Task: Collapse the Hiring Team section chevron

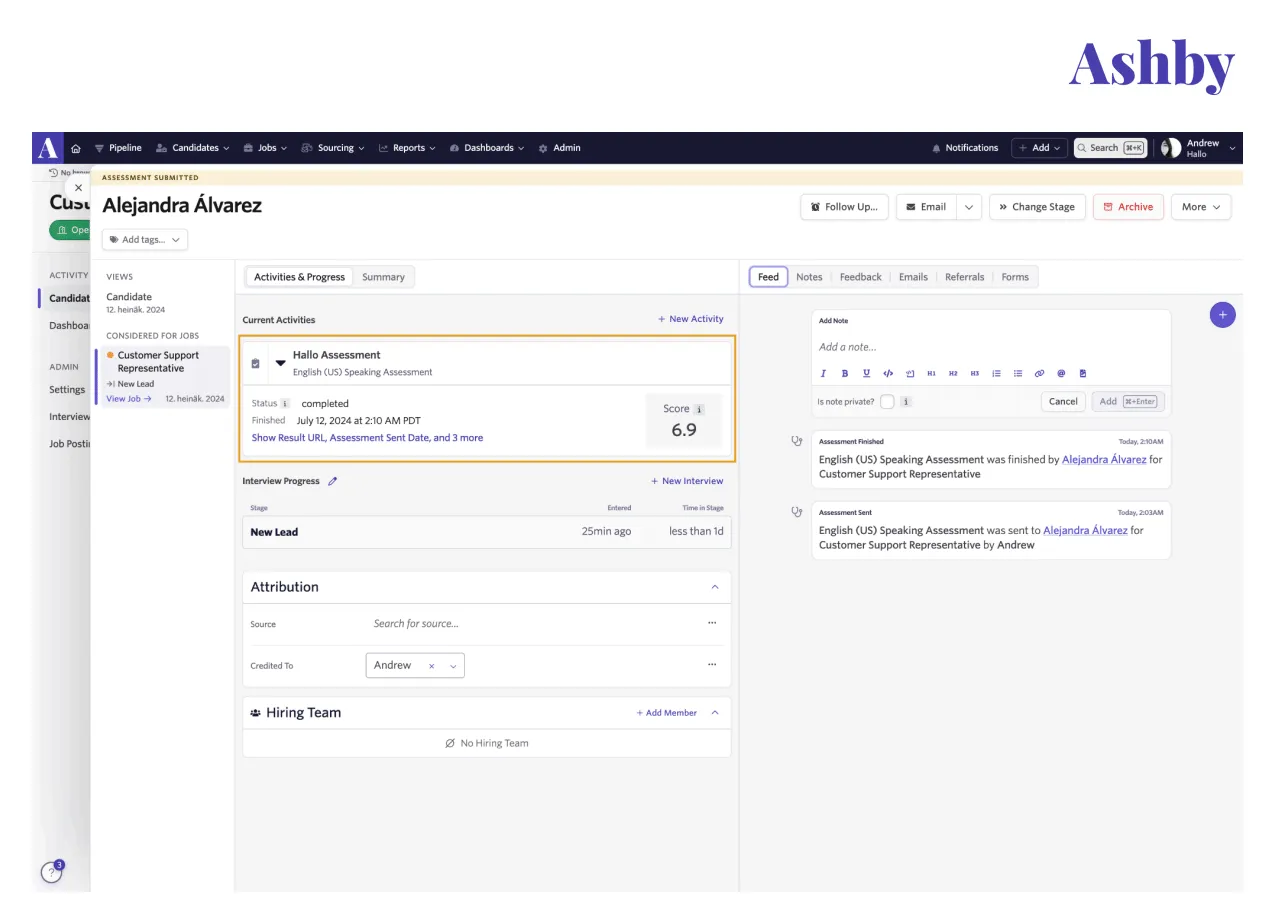Action: (715, 713)
